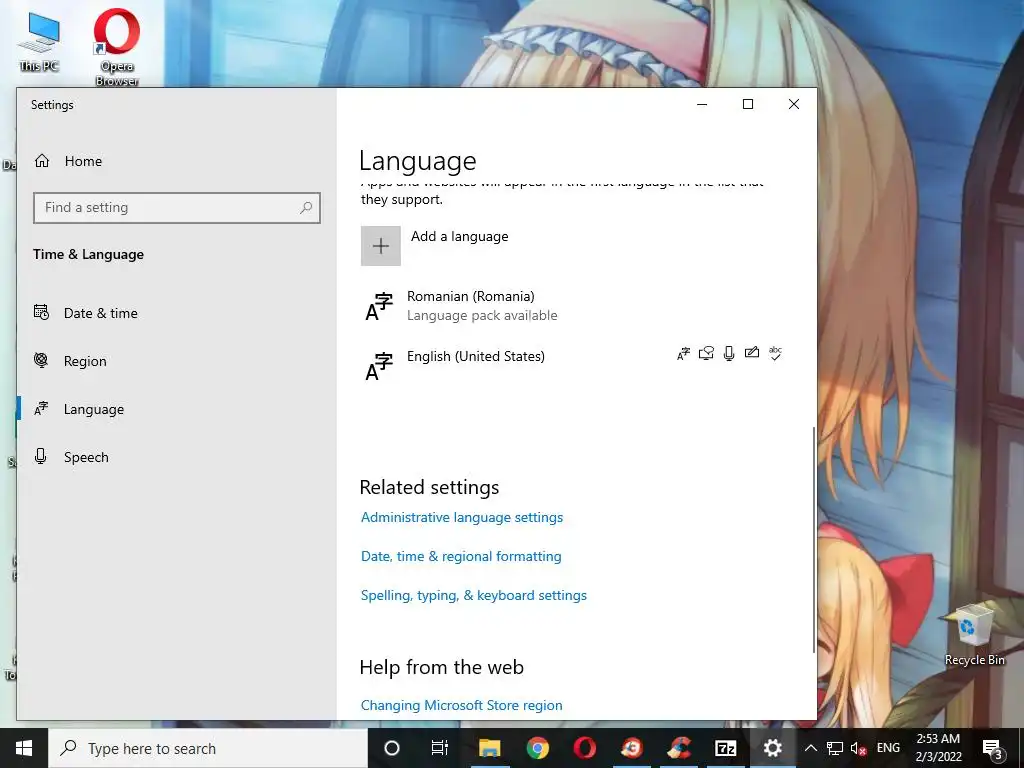Screen dimensions: 1024x768
Task: Click in the Find a setting search box
Action: (x=176, y=208)
